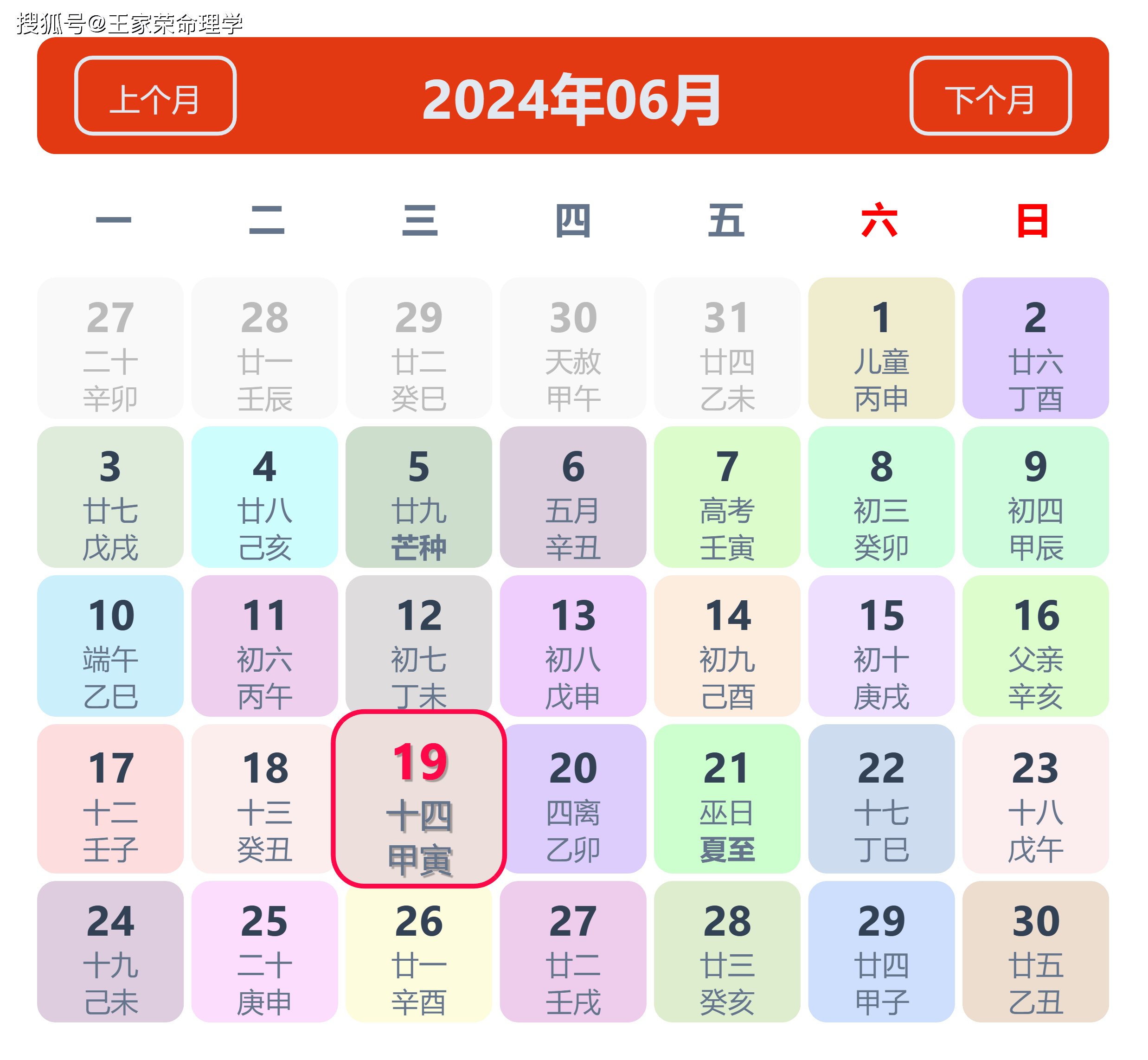Select June 15 初十 庚戌 date
The image size is (1148, 1060).
click(x=882, y=647)
